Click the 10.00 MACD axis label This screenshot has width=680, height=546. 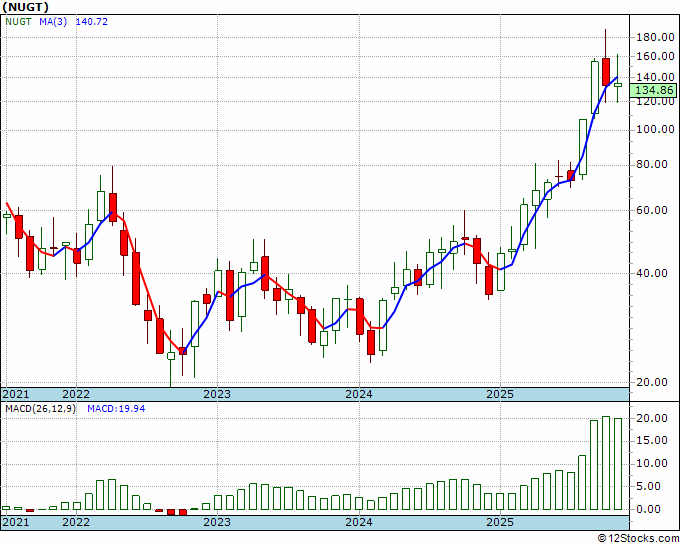tap(652, 463)
